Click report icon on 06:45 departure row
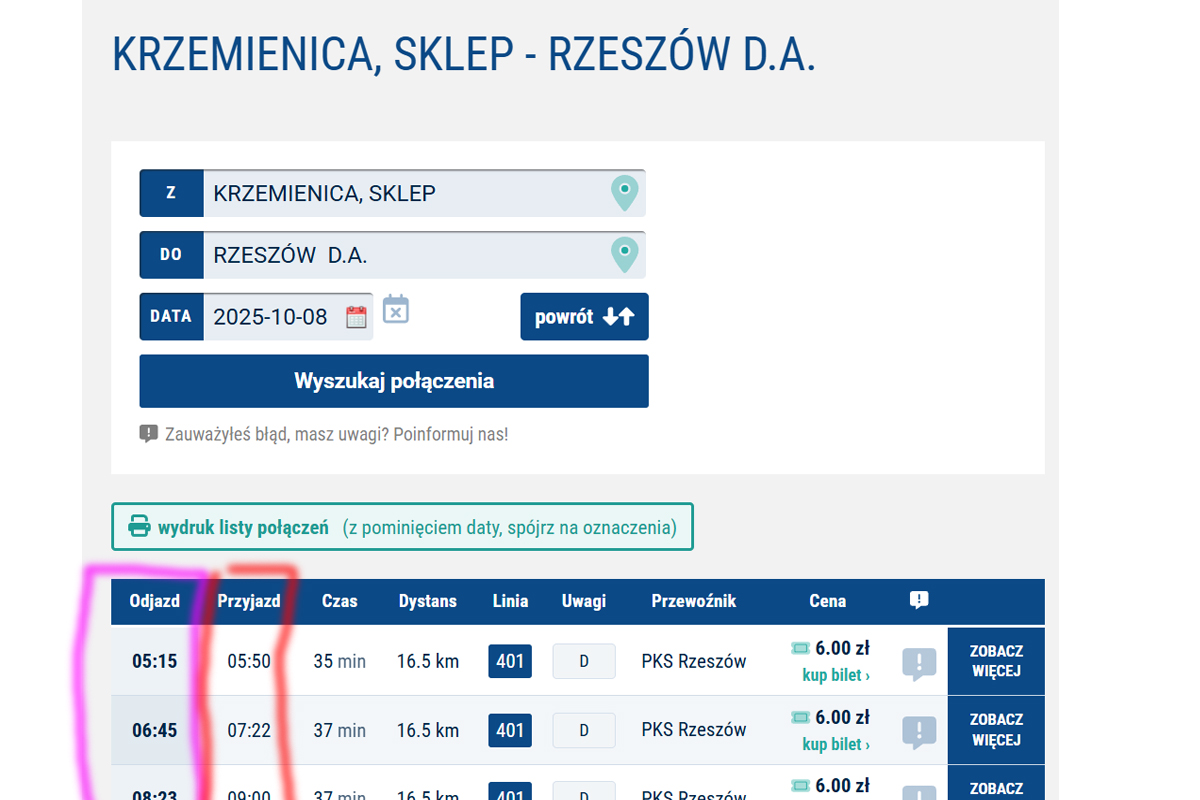Image resolution: width=1200 pixels, height=800 pixels. 919,731
